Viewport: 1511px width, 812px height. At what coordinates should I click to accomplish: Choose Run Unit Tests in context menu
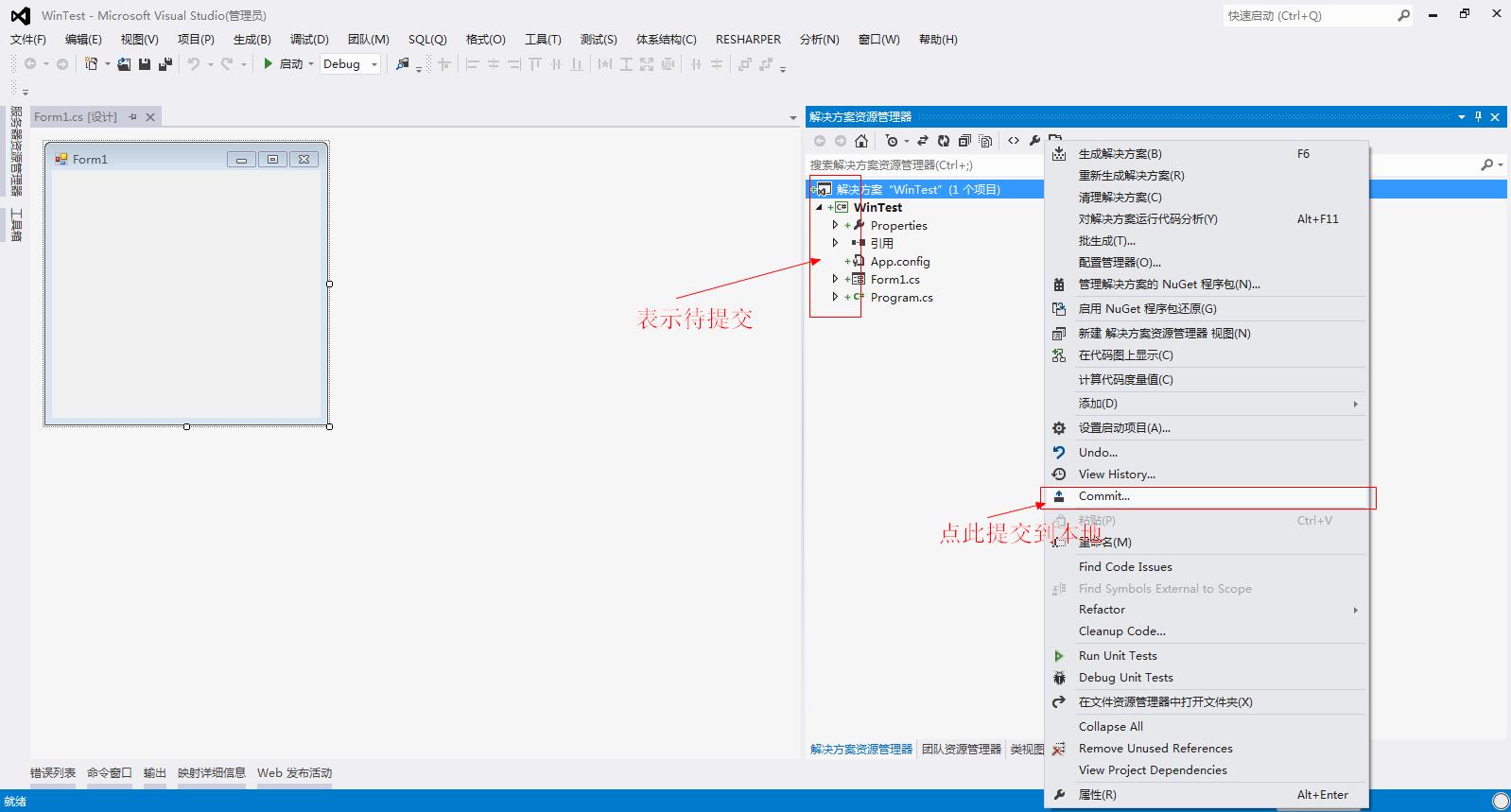coord(1206,656)
